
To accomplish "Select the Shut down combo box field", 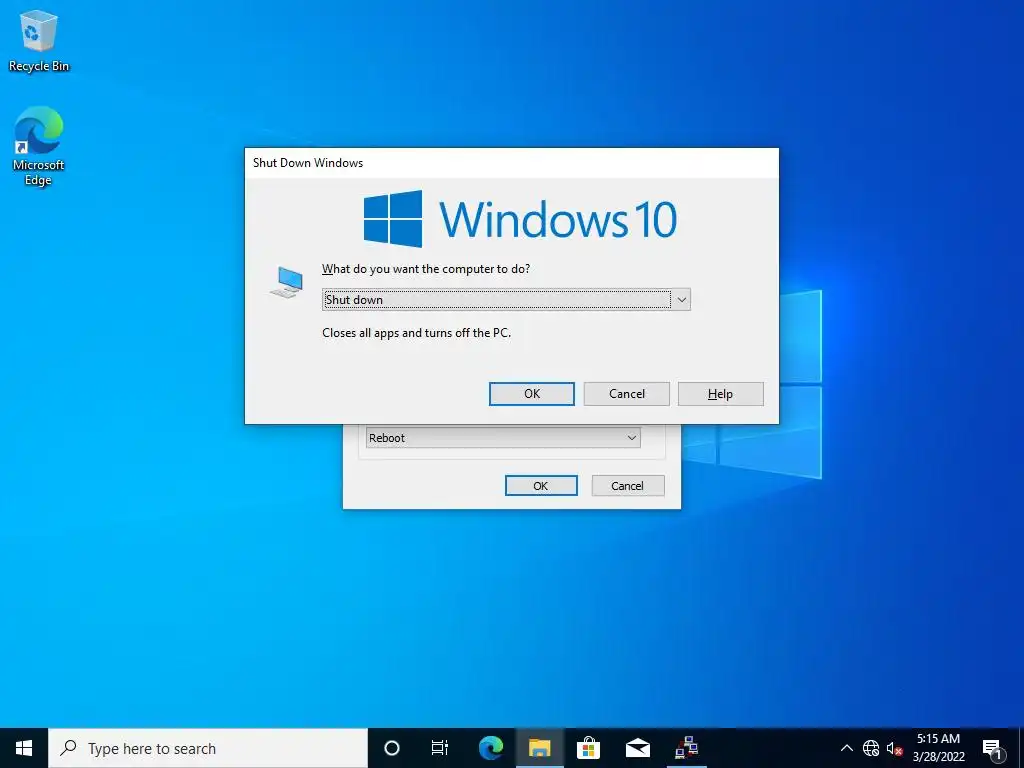I will (506, 300).
